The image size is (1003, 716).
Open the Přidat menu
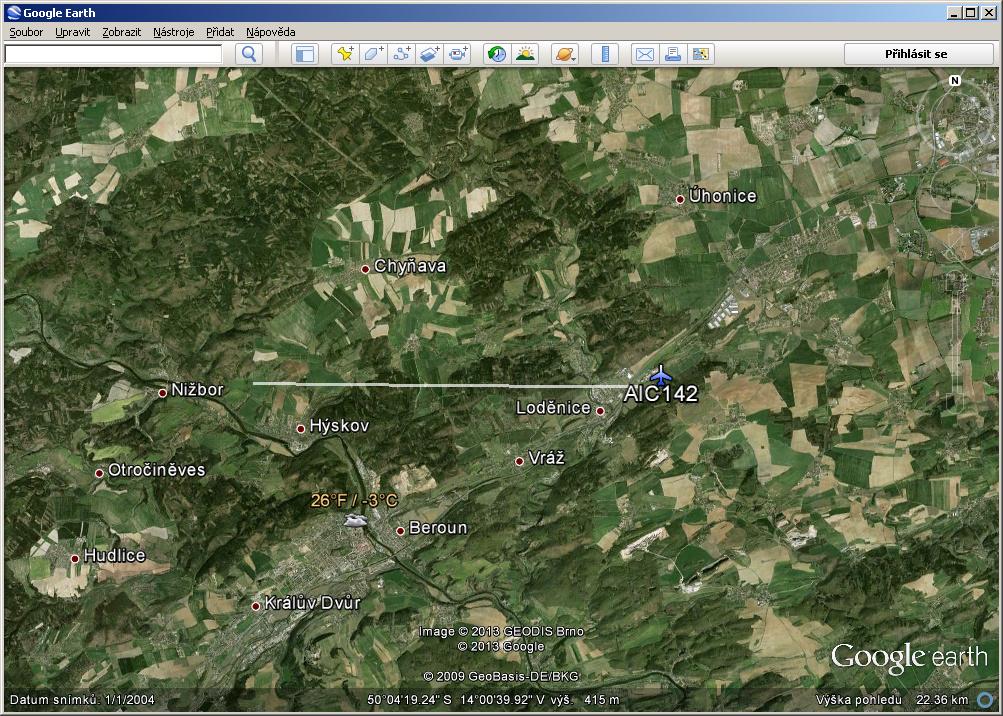[x=220, y=32]
